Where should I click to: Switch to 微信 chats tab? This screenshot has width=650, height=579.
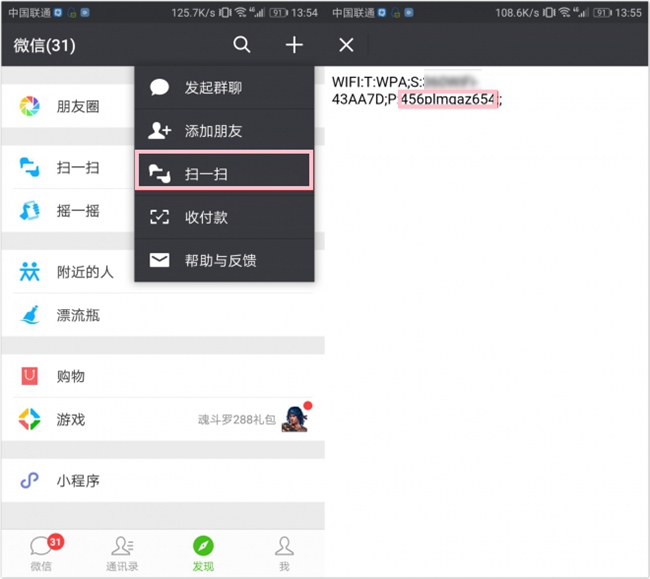41,553
